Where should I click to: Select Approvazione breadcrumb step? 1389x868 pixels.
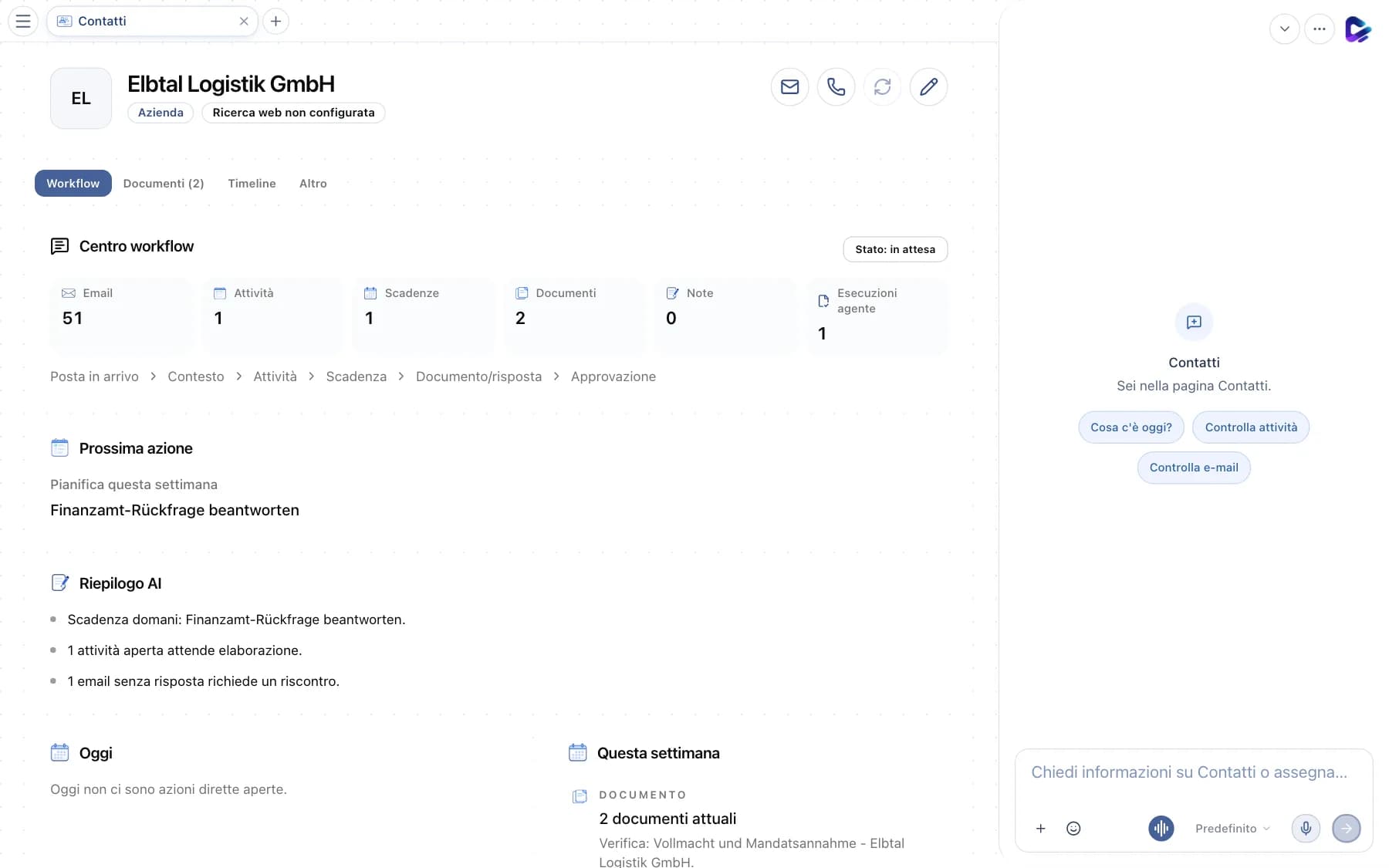coord(613,377)
